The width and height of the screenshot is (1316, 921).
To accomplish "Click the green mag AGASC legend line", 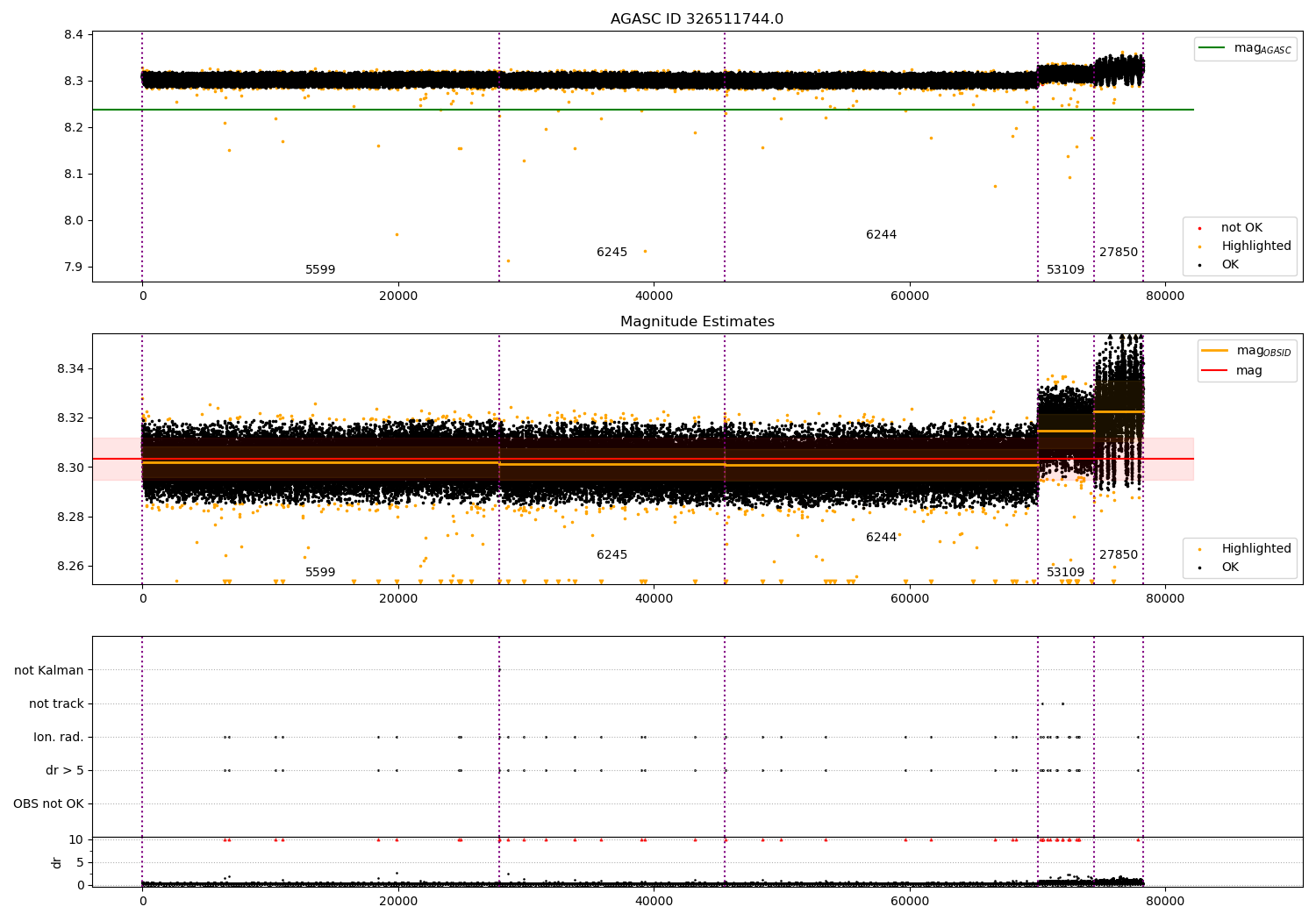I will 1212,48.
